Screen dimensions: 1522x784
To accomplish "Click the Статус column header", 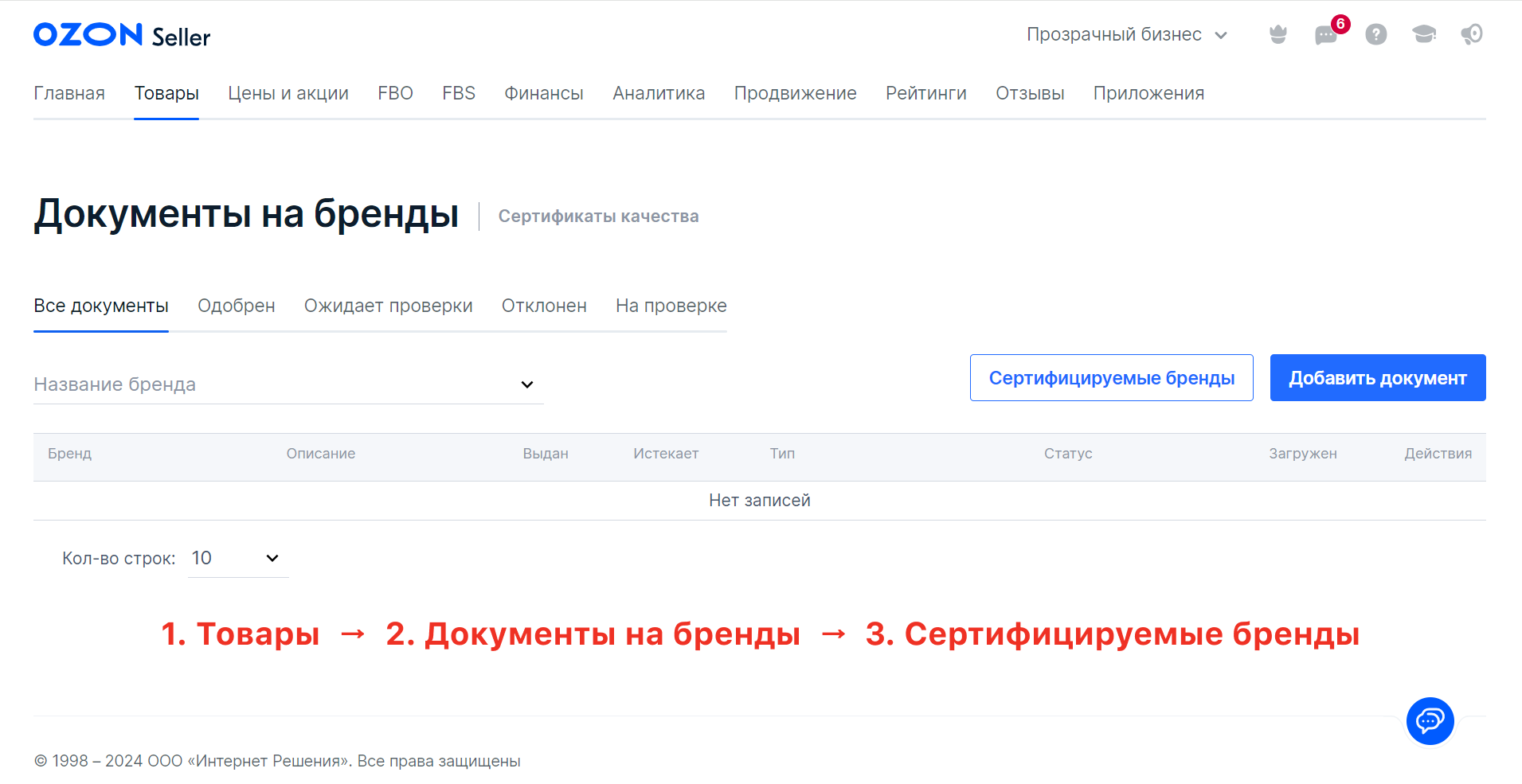I will (1068, 454).
